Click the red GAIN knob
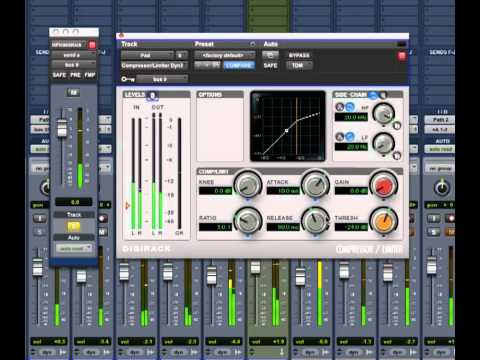Viewport: 480px width, 360px height. (x=384, y=185)
